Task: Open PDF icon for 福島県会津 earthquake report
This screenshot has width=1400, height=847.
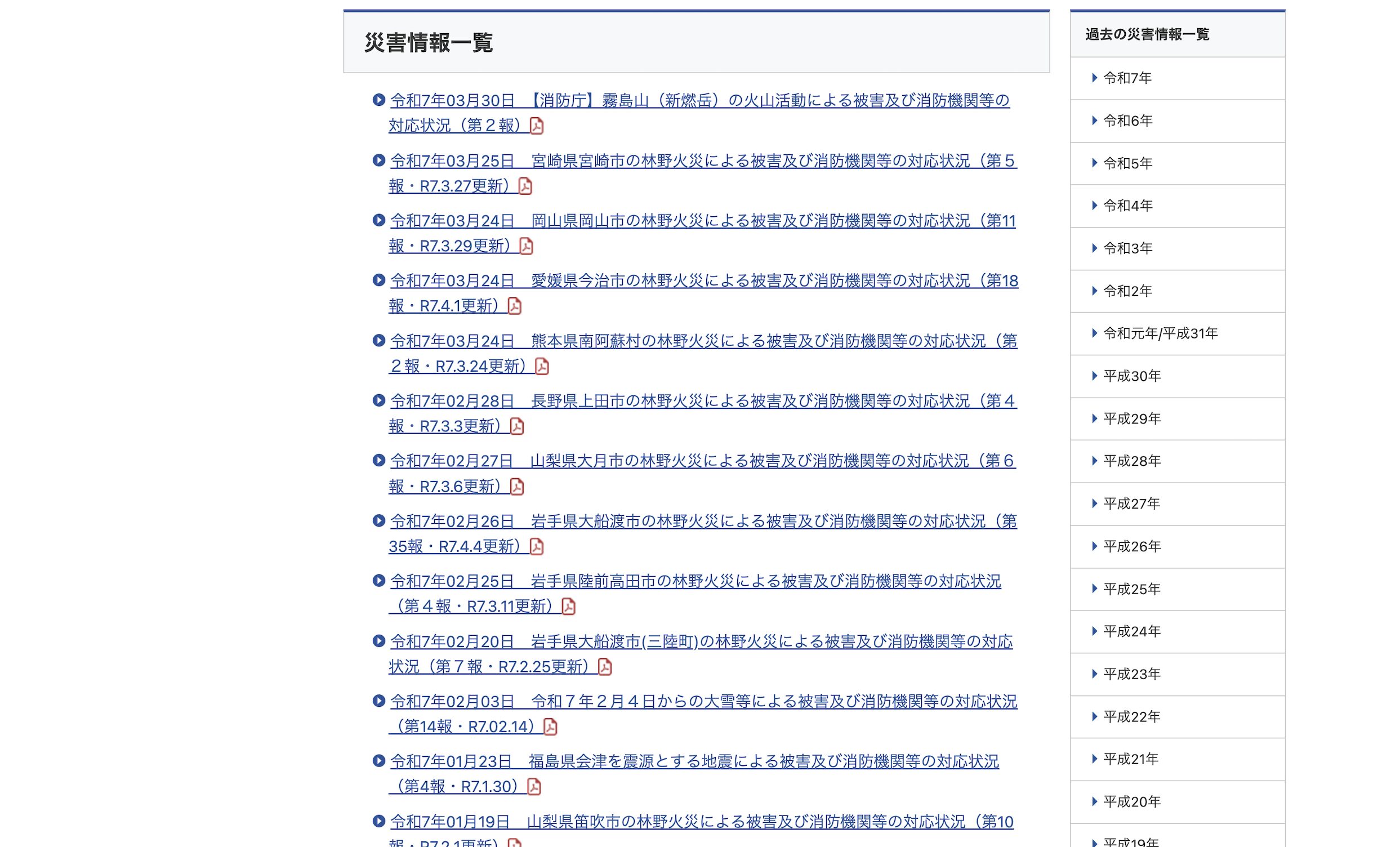Action: point(534,787)
